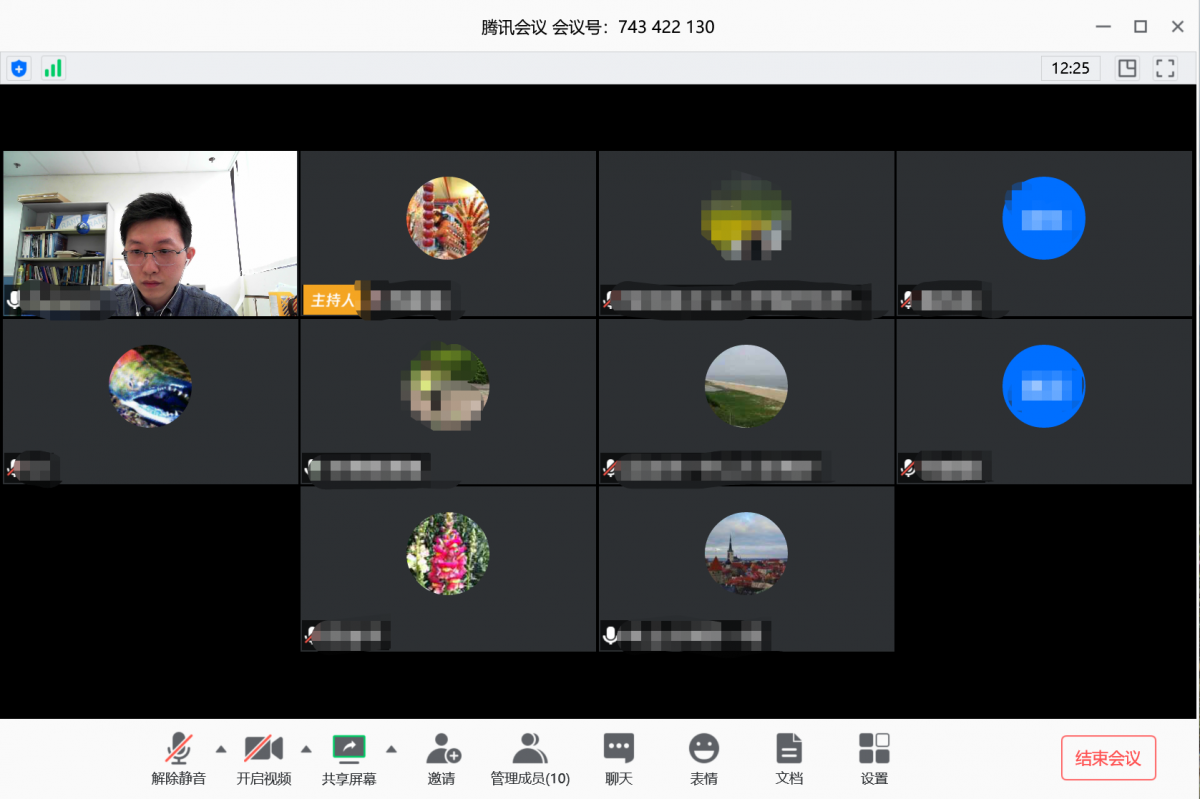Expand video options arrow beside 开启视频
This screenshot has width=1200, height=799.
click(x=306, y=749)
